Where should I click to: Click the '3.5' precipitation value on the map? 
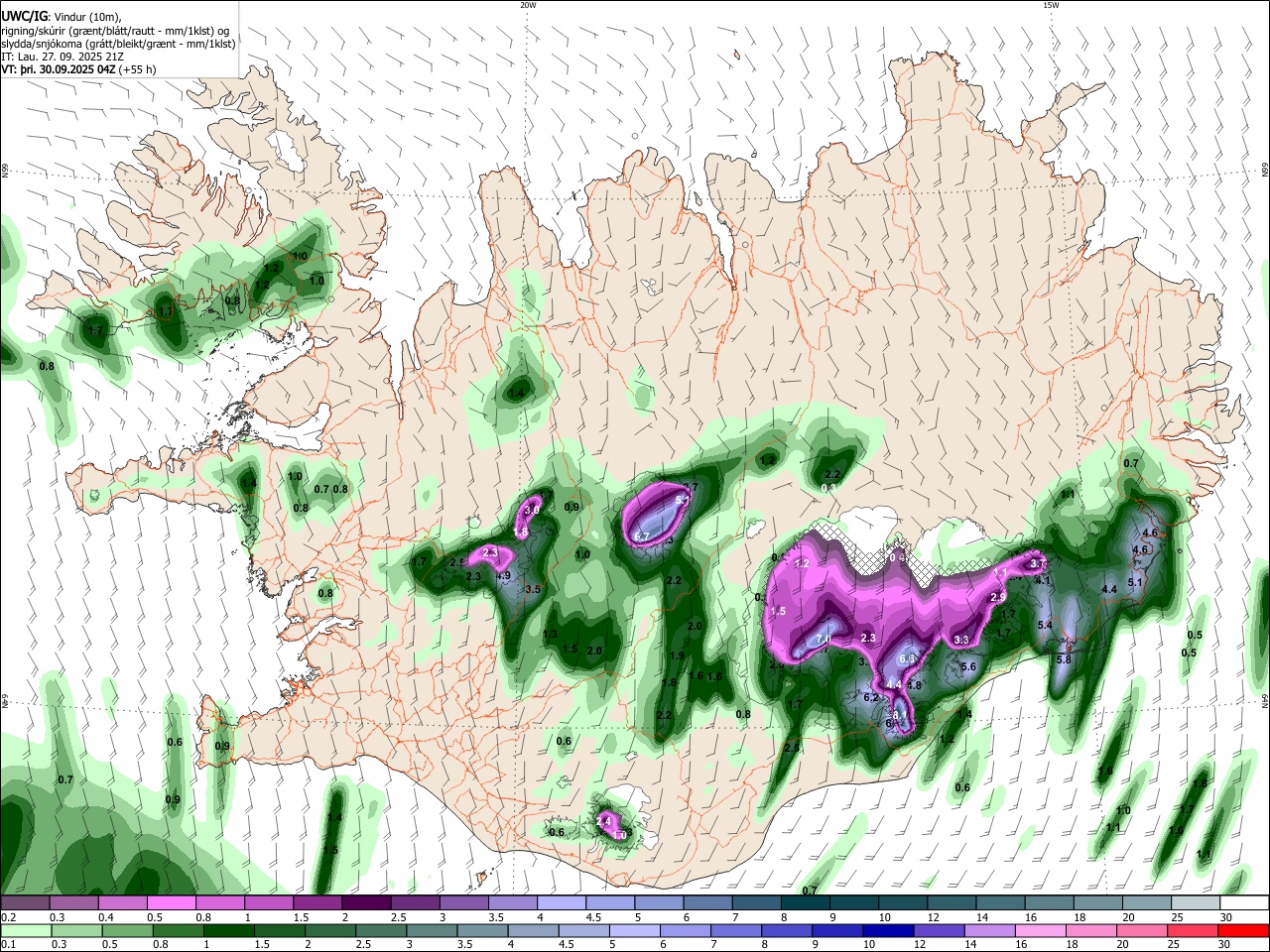[x=533, y=589]
